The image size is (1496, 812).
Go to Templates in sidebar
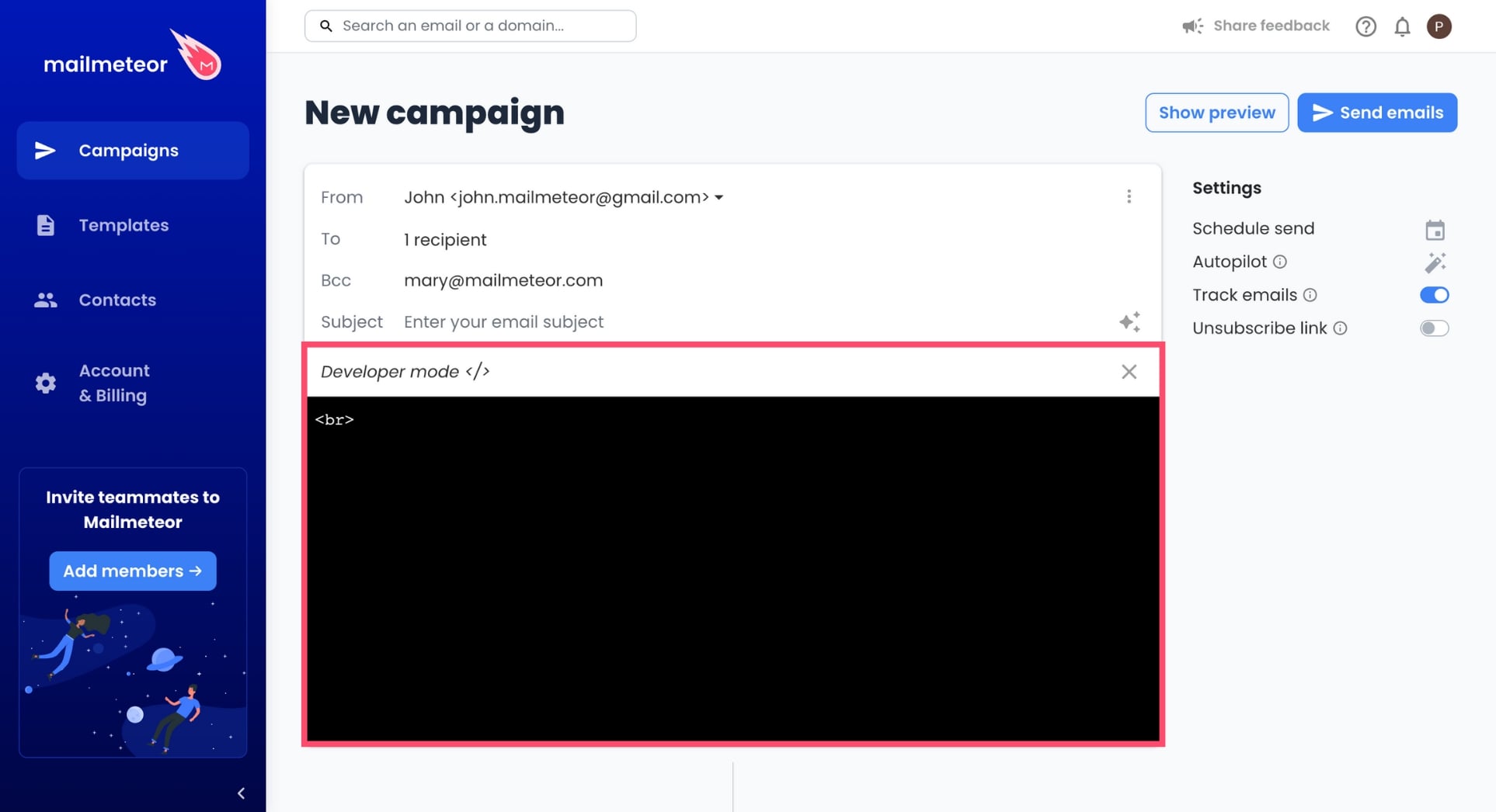click(x=124, y=225)
